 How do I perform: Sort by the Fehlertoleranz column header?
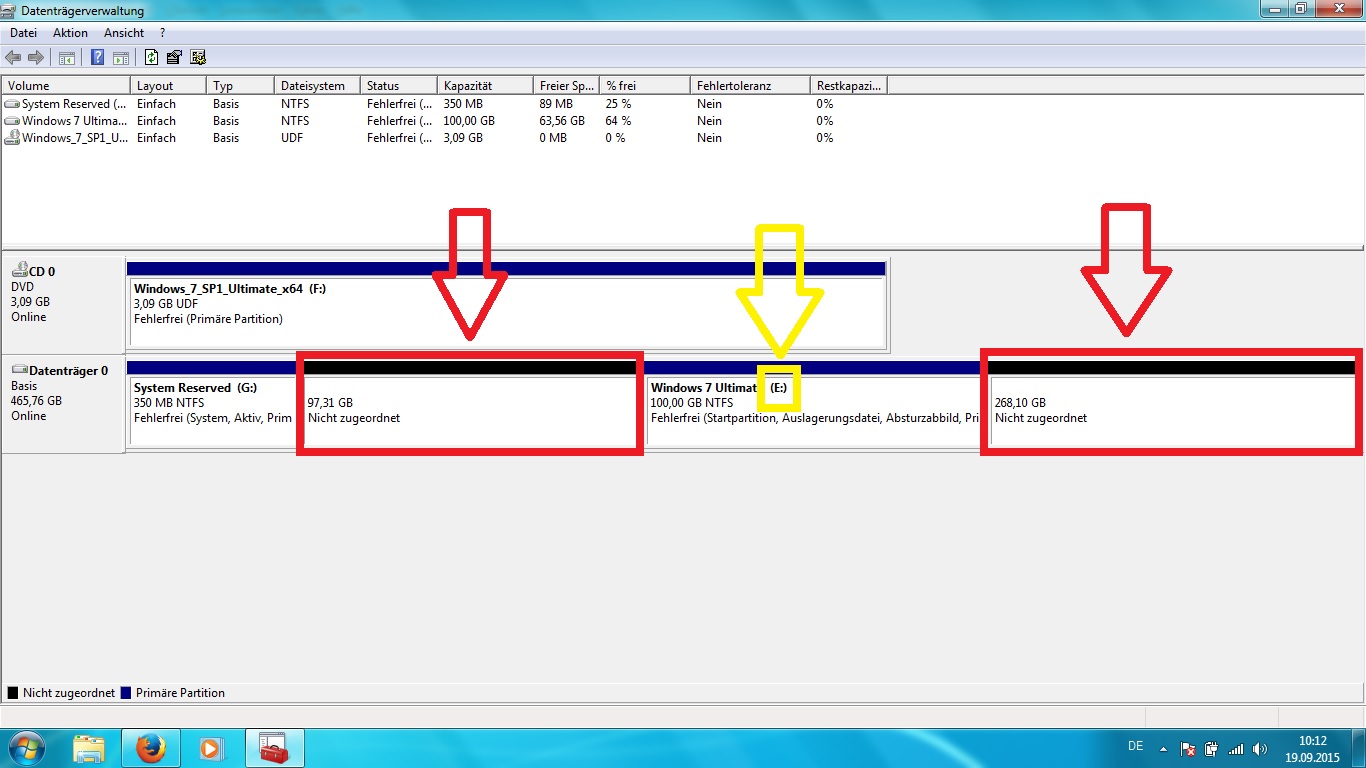pos(750,86)
